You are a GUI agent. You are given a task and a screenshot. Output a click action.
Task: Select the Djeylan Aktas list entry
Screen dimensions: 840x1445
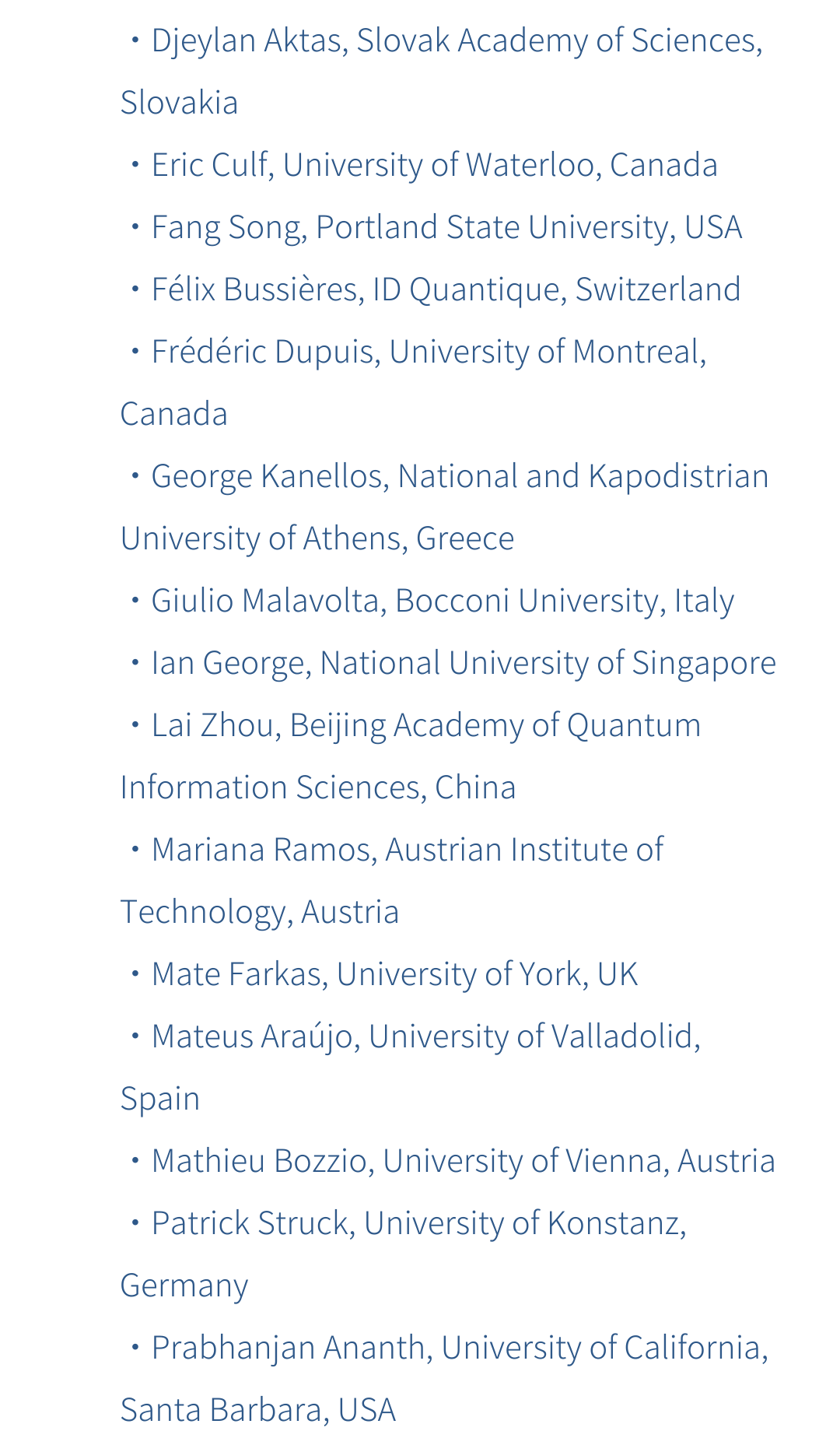tap(442, 72)
